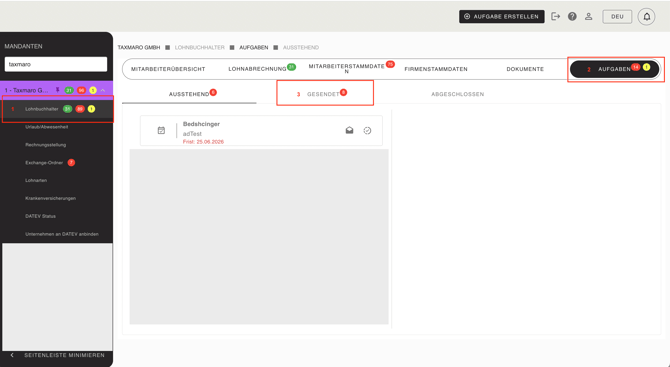Open the Gesendet sub-tab
The width and height of the screenshot is (670, 367).
323,94
